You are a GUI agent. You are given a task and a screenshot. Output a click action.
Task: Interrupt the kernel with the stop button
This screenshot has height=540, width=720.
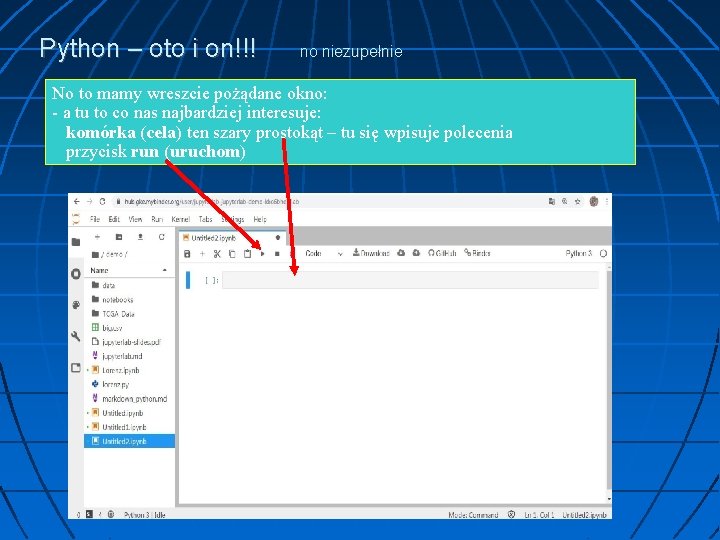(x=277, y=253)
